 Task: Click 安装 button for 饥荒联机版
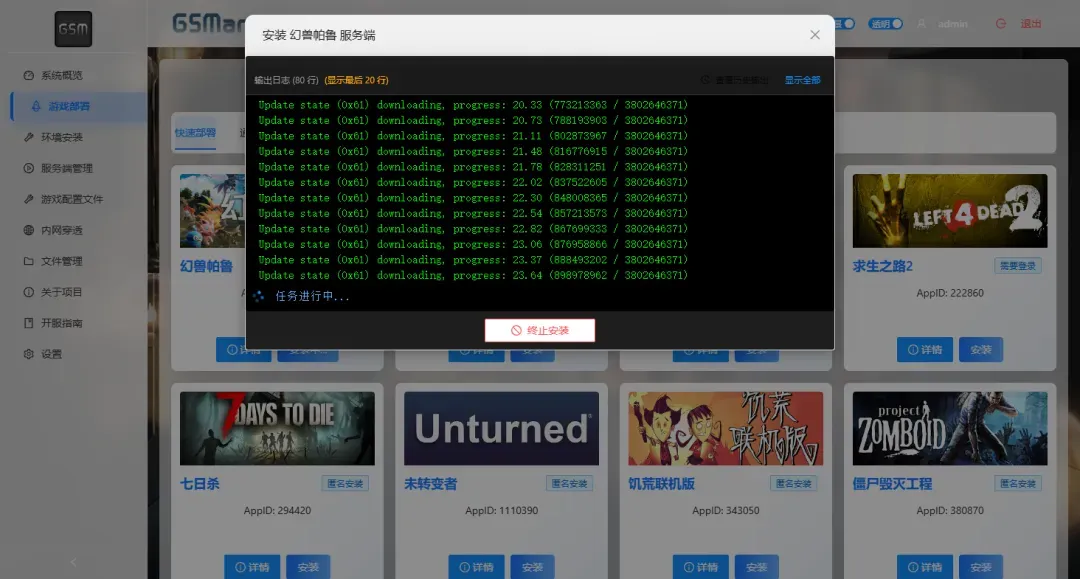(x=756, y=567)
